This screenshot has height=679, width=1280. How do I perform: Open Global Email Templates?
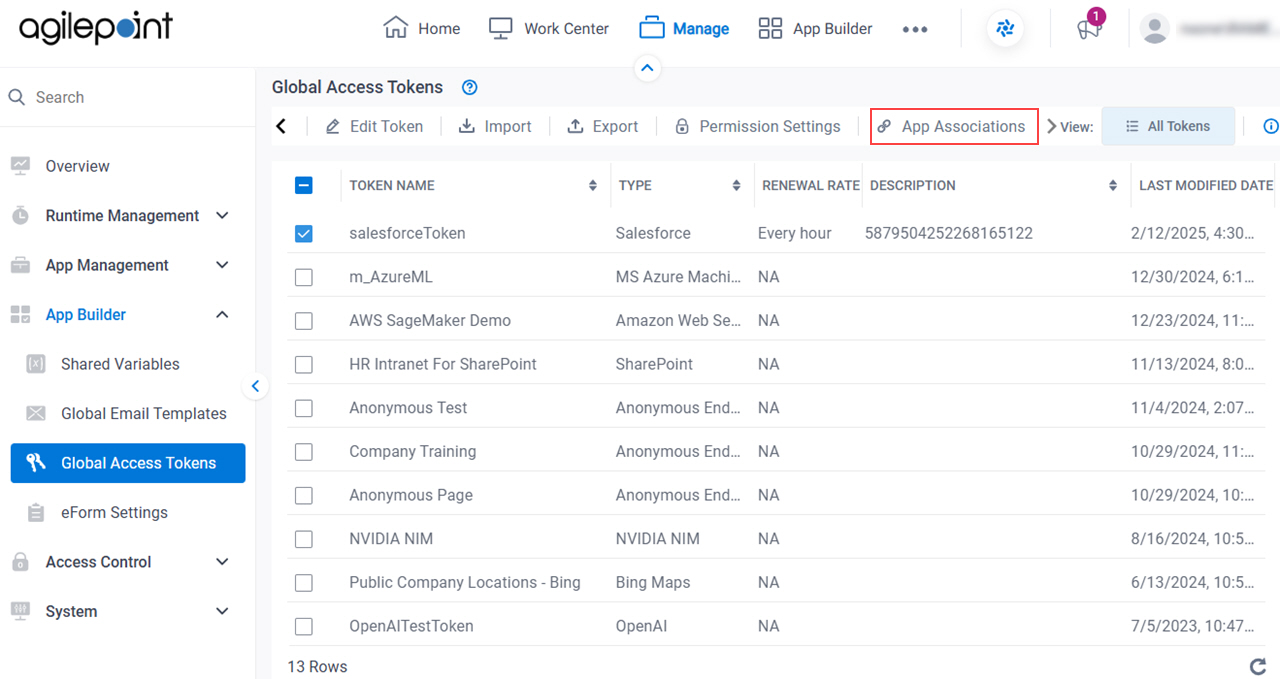(143, 413)
